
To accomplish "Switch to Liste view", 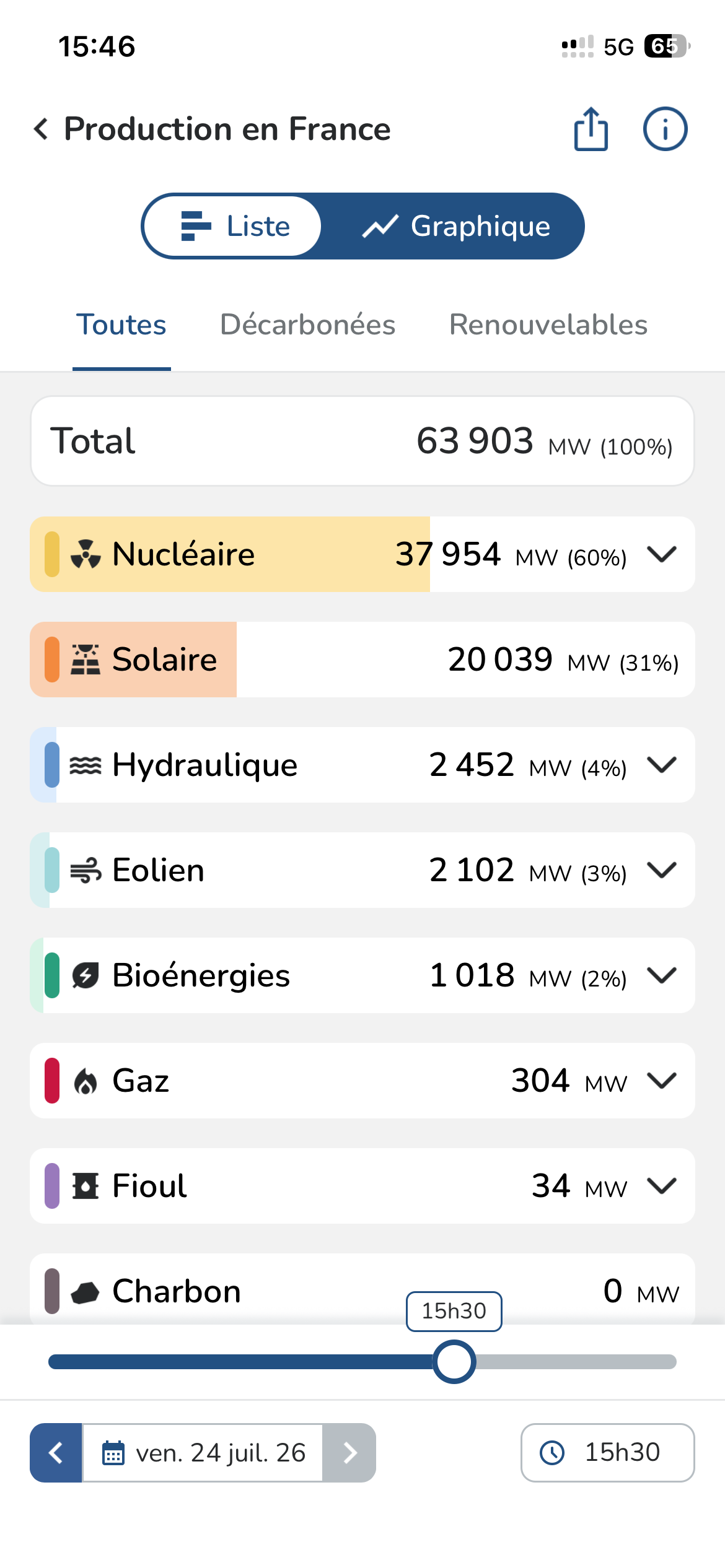I will coord(234,226).
